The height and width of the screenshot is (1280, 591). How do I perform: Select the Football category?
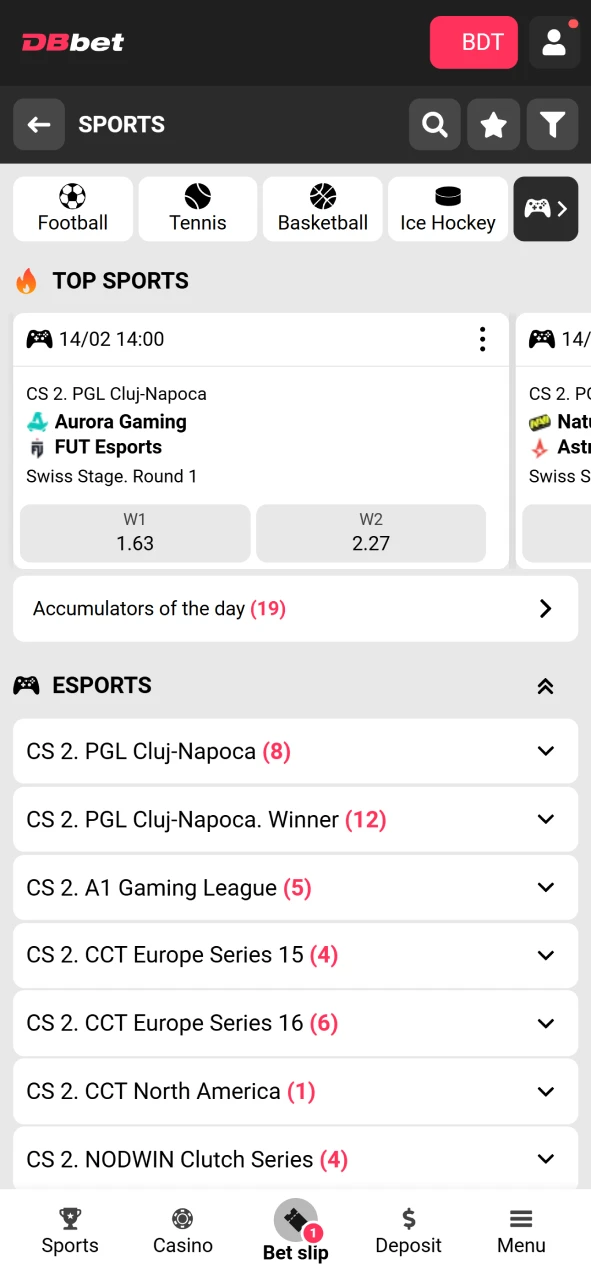tap(72, 209)
